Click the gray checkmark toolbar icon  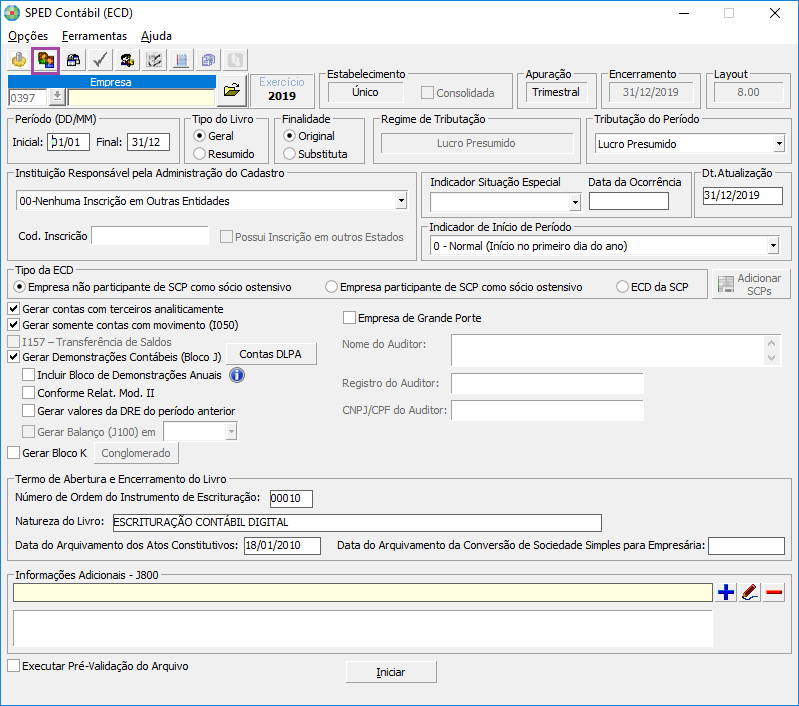point(100,60)
